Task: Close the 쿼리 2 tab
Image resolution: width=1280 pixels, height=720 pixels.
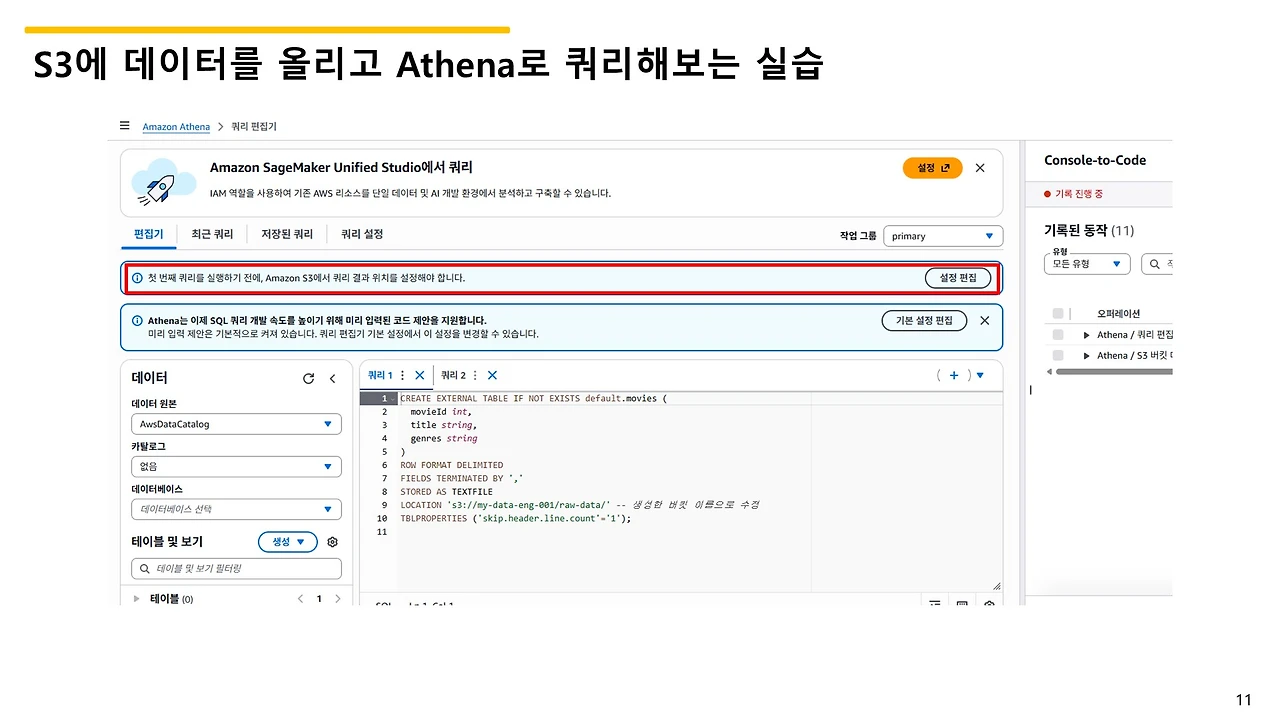Action: (x=492, y=375)
